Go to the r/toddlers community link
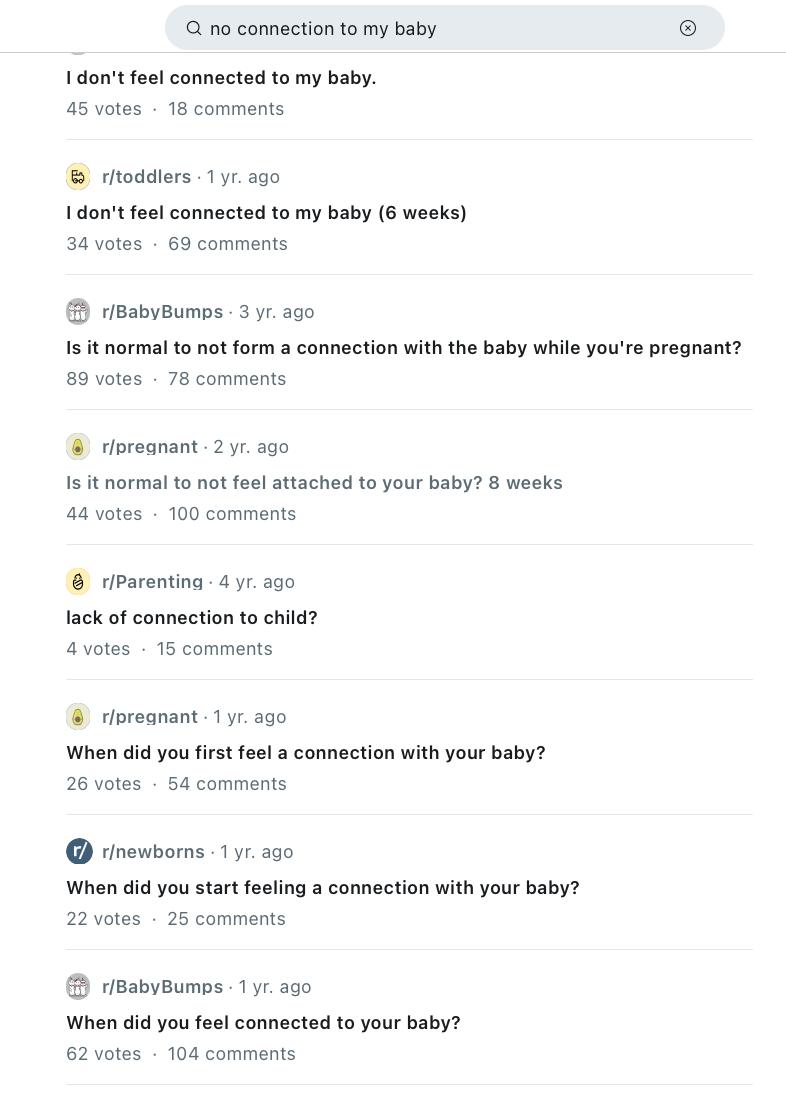Screen dimensions: 786x1094 146,177
